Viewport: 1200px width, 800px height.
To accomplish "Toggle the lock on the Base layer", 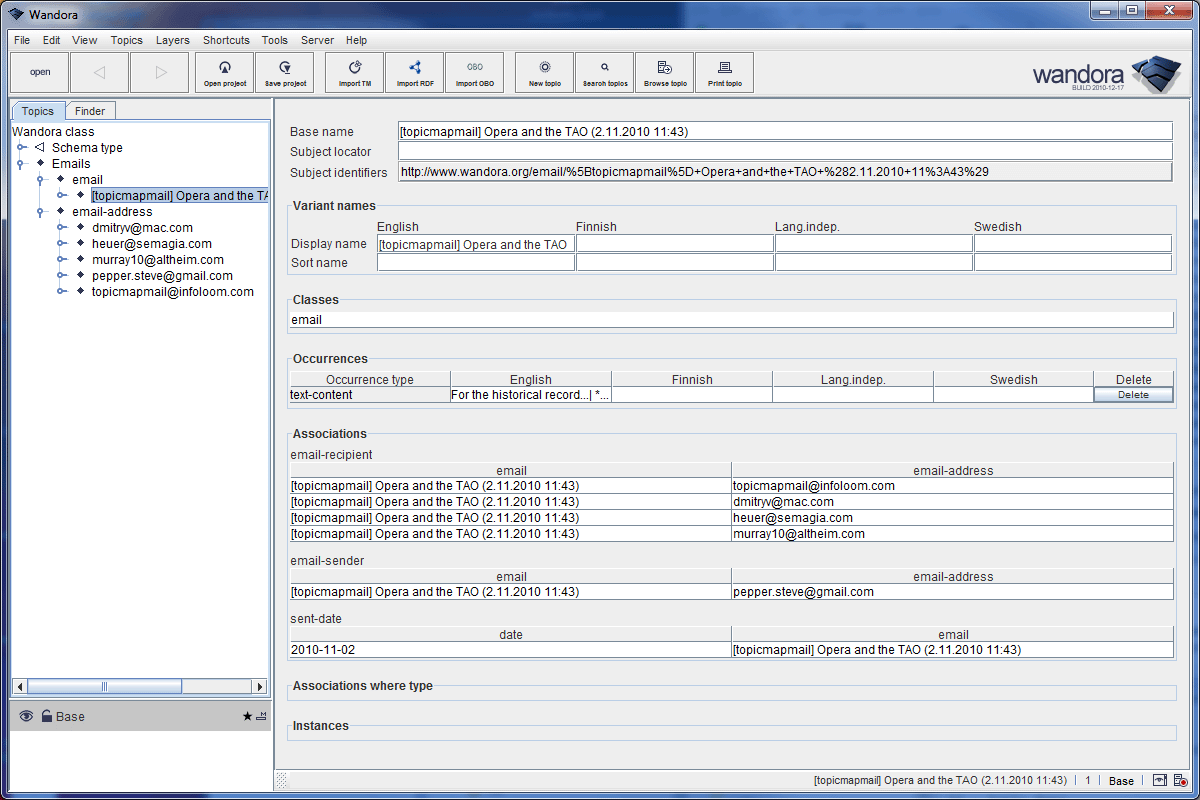I will [x=47, y=715].
